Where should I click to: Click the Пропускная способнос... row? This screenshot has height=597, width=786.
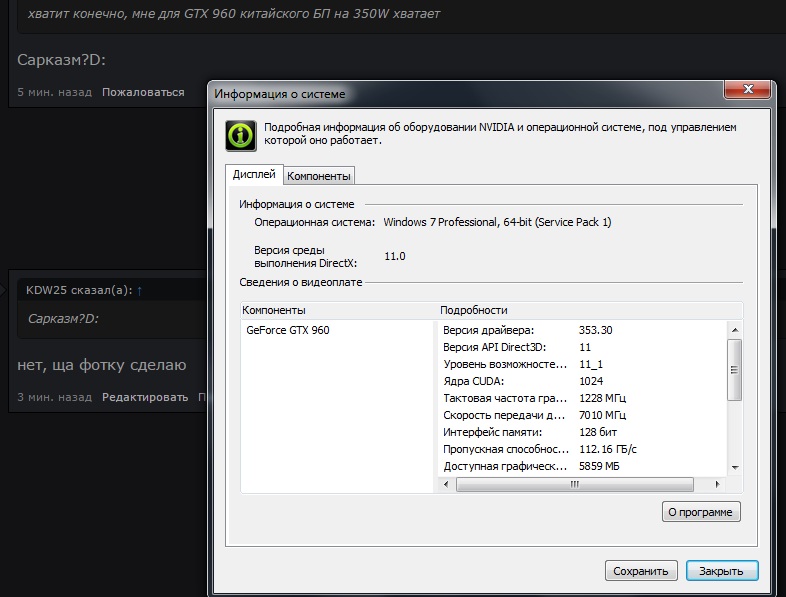(x=582, y=449)
